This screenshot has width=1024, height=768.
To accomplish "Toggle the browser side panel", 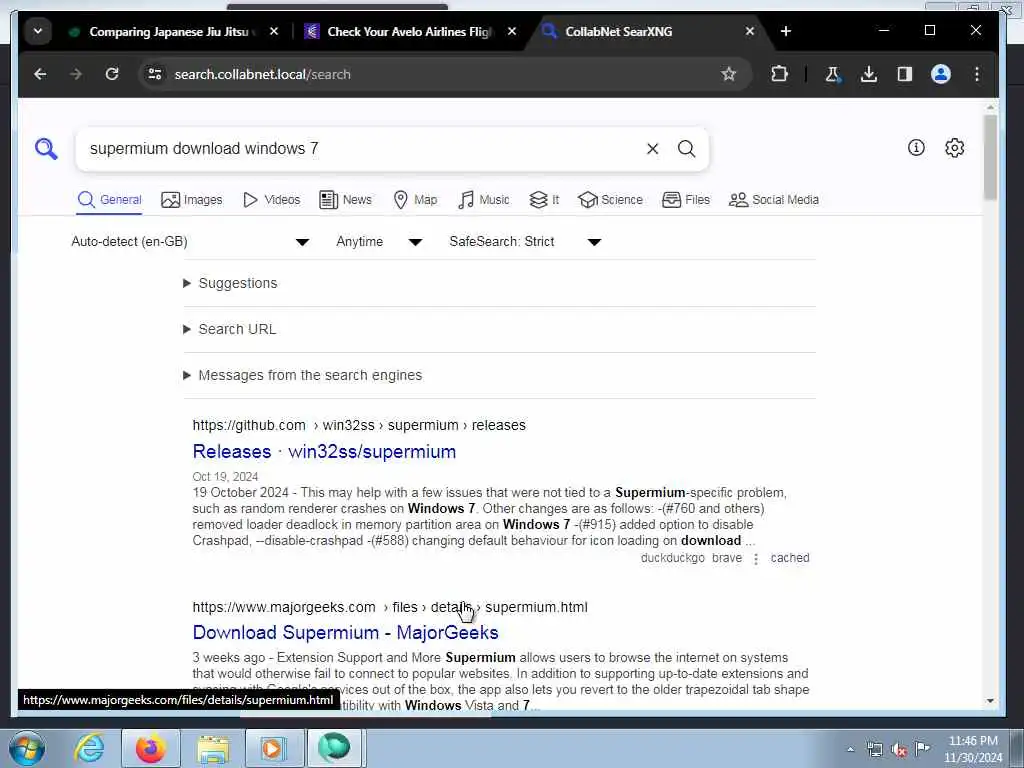I will point(904,74).
